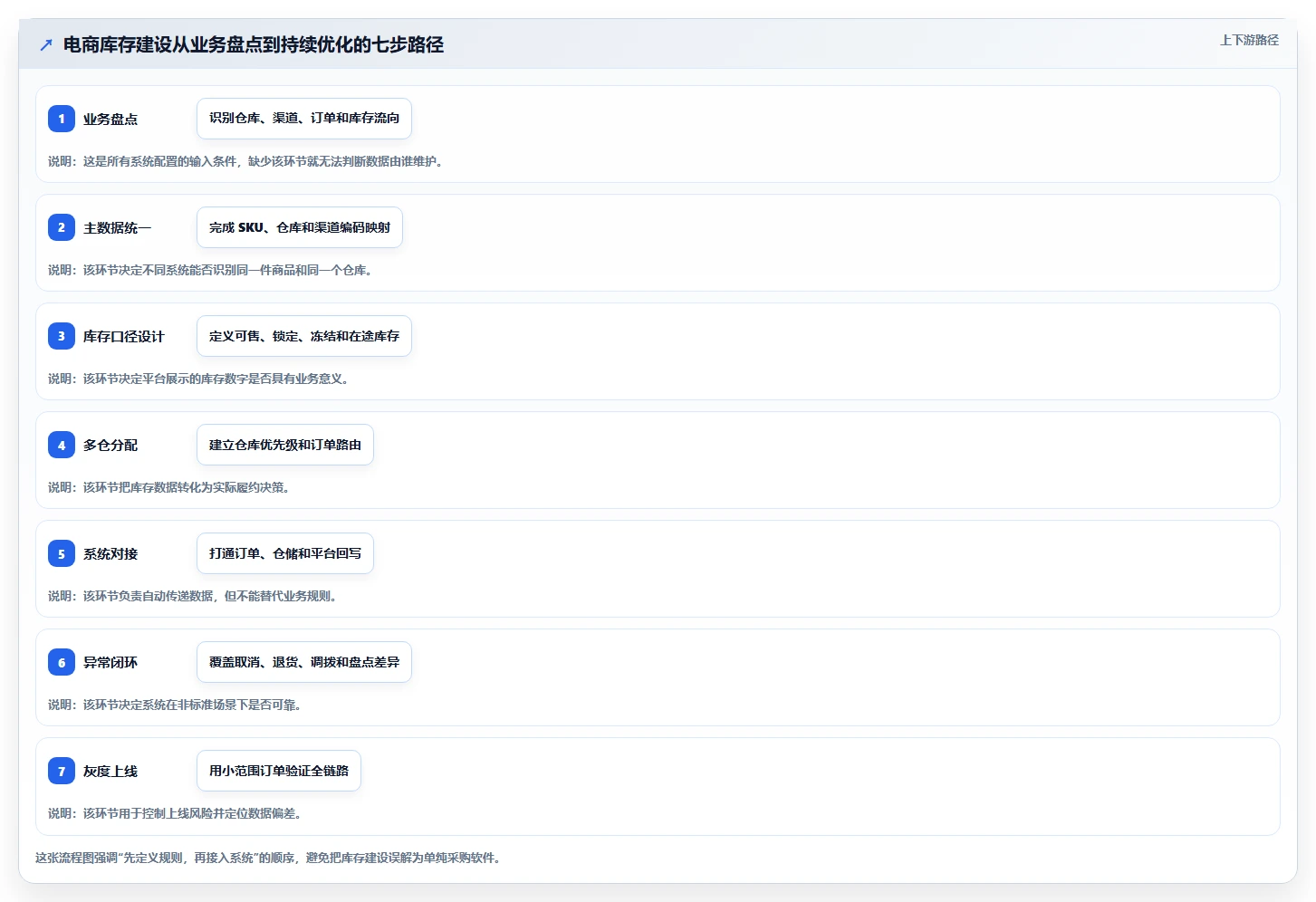This screenshot has width=1316, height=902.
Task: Click the step name 库存口径设计
Action: click(124, 336)
